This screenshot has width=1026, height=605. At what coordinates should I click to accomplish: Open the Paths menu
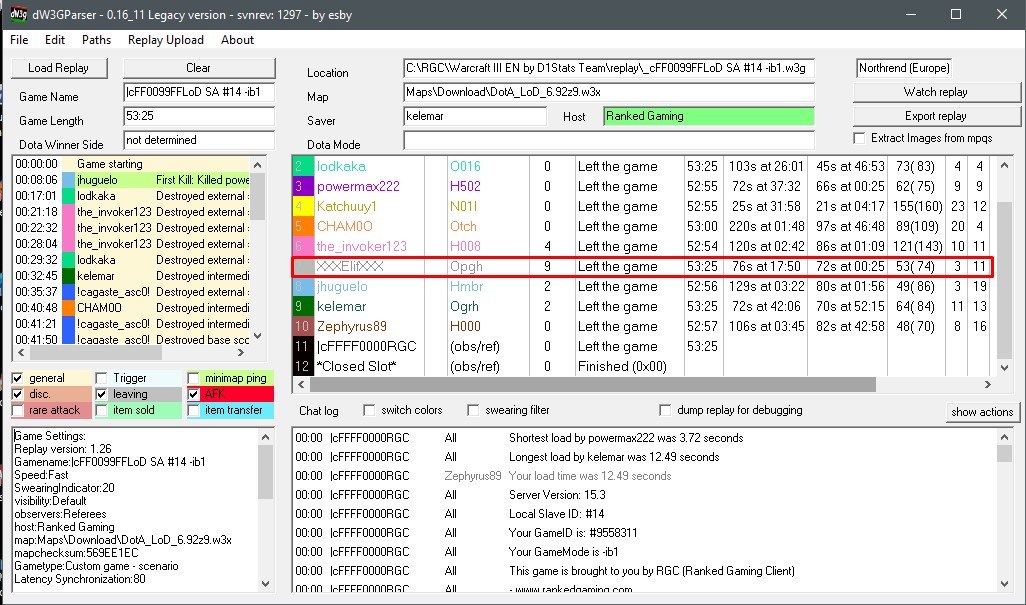[96, 40]
